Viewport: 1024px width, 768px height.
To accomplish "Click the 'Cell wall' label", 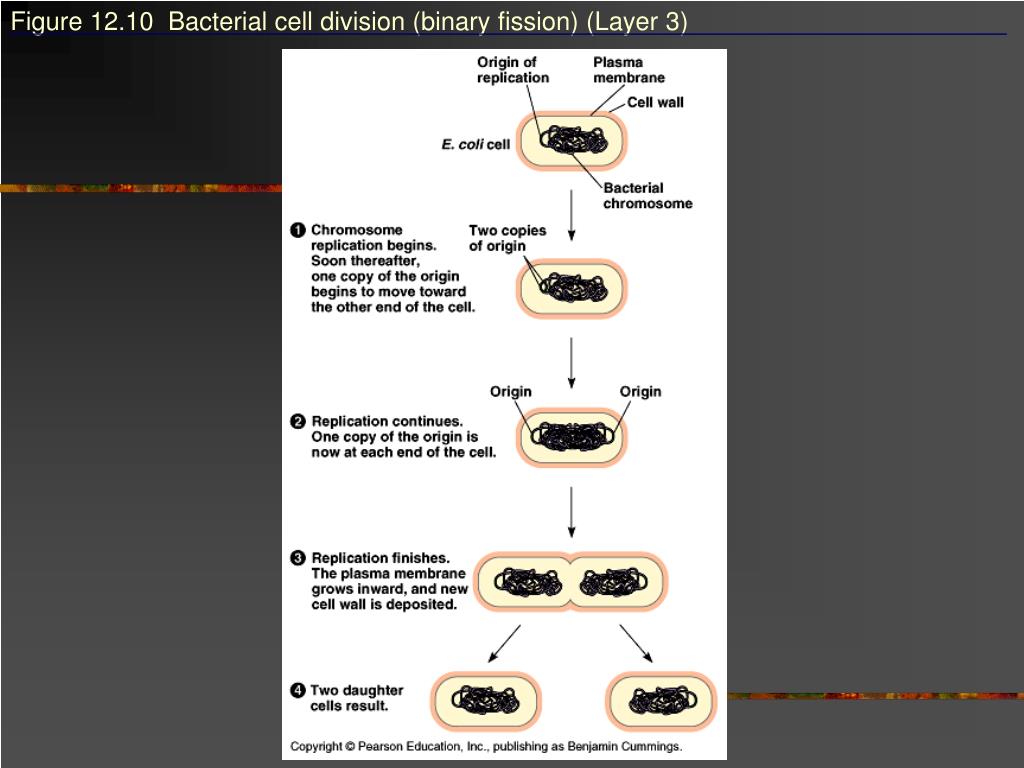I will pos(655,103).
